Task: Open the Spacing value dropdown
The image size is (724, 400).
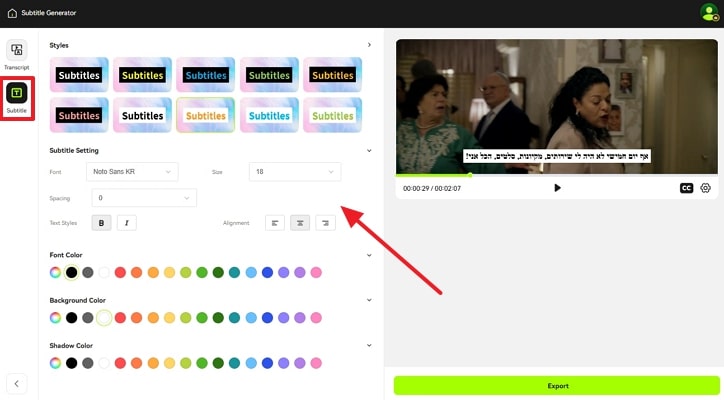Action: 144,198
